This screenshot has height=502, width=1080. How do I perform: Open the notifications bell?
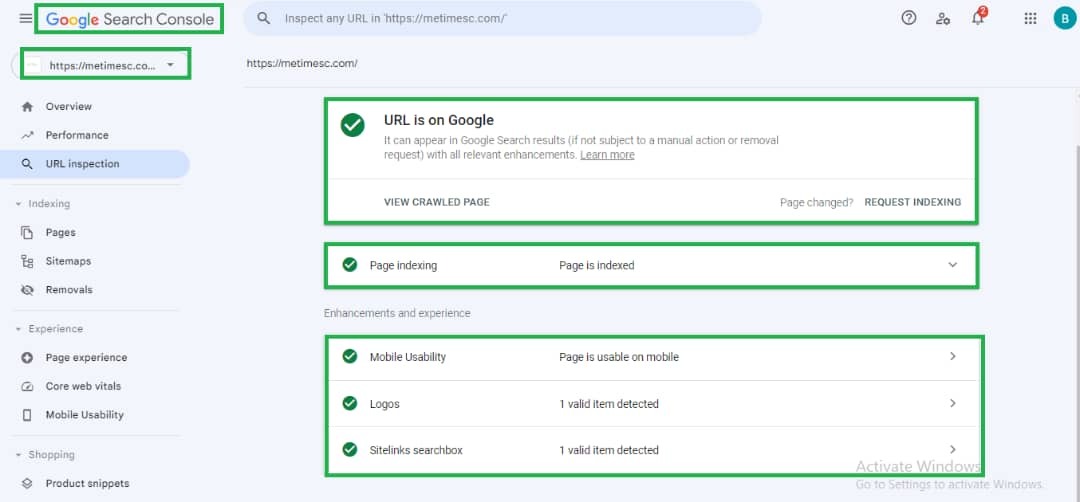point(977,18)
